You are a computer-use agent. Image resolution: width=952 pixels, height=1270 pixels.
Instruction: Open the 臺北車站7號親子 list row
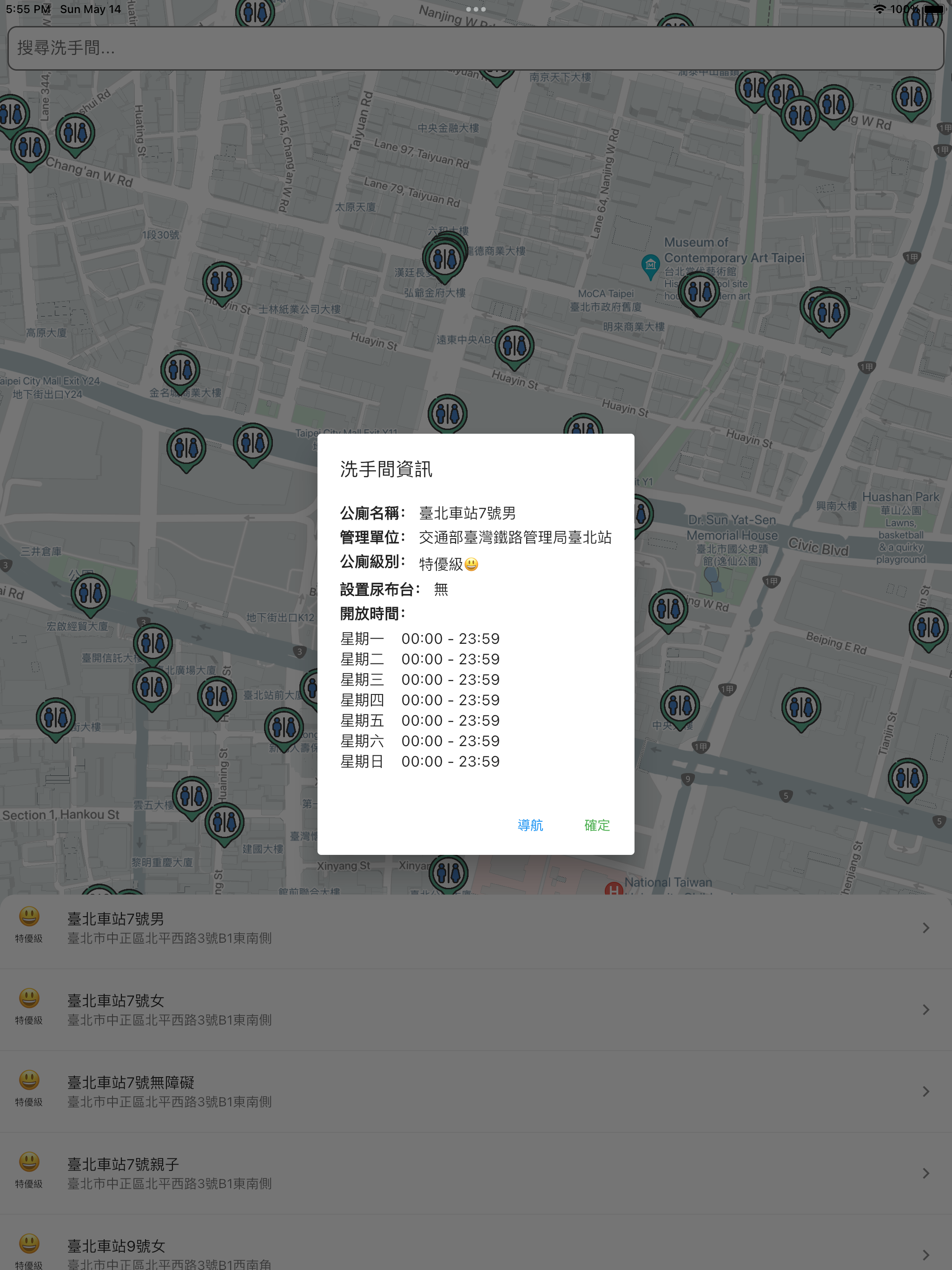pyautogui.click(x=476, y=1173)
